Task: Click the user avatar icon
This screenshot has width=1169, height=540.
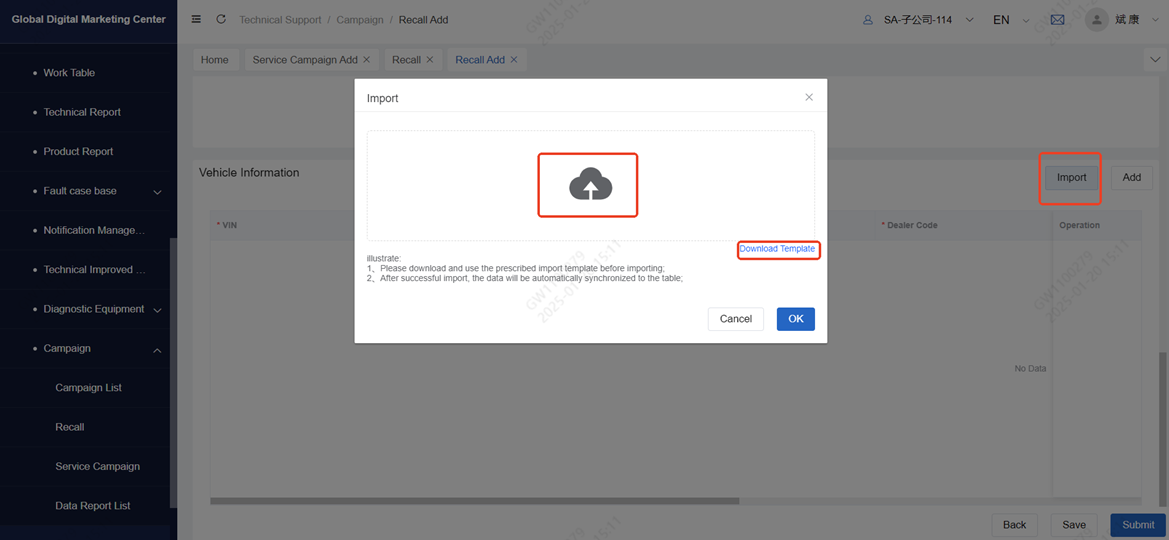Action: (x=1097, y=20)
